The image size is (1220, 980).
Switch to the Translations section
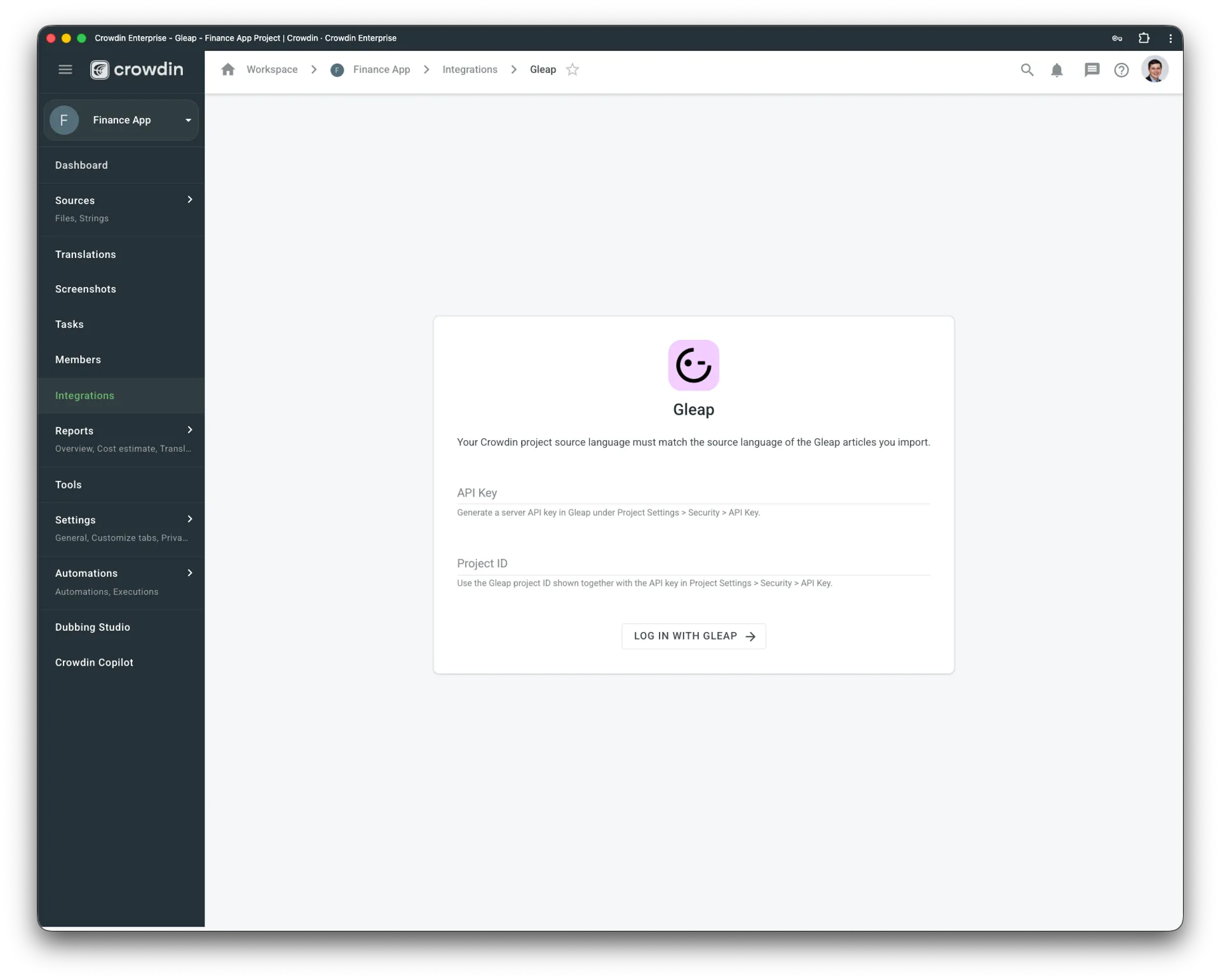tap(85, 254)
